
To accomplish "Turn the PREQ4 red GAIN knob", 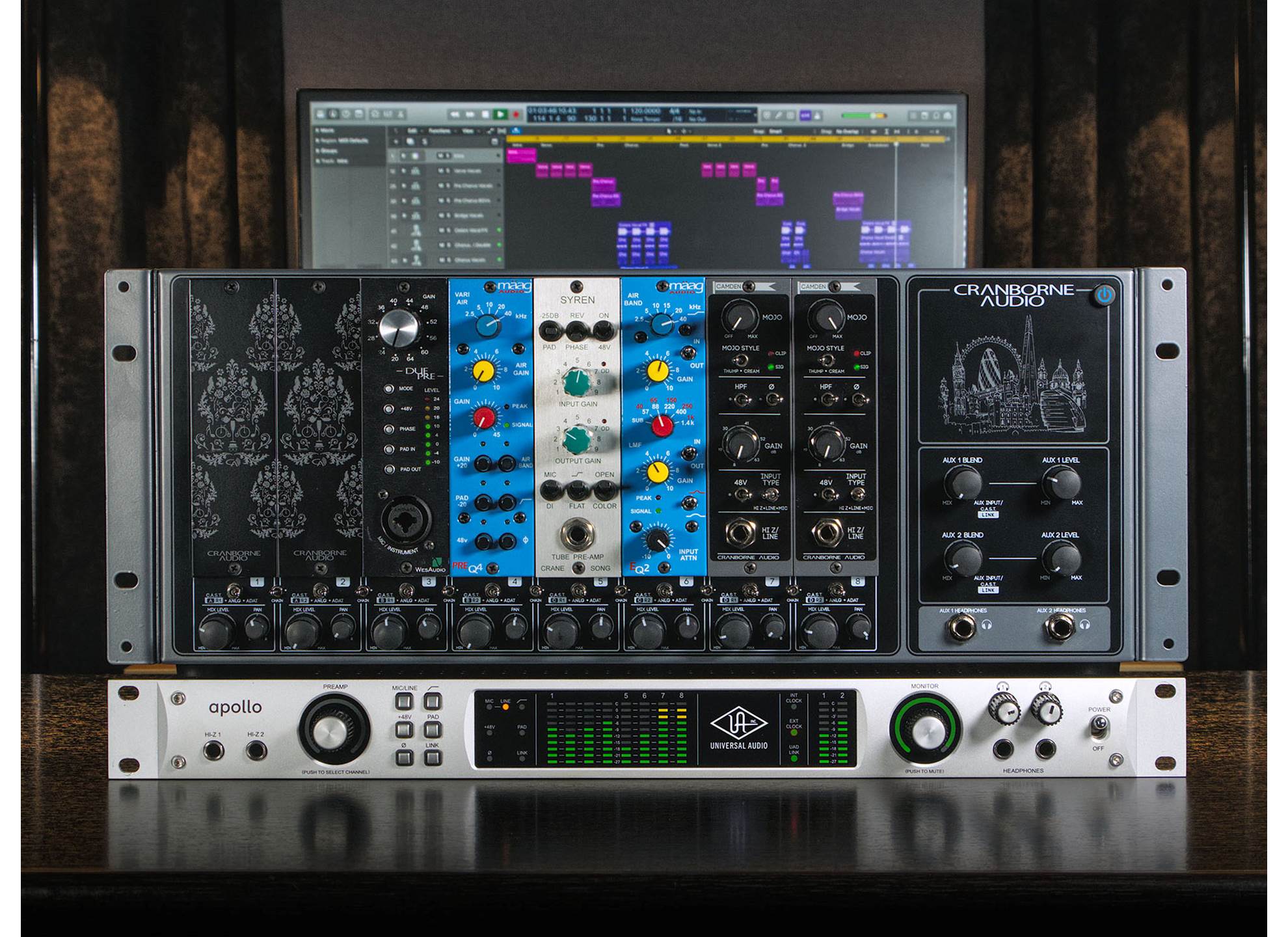I will (484, 417).
